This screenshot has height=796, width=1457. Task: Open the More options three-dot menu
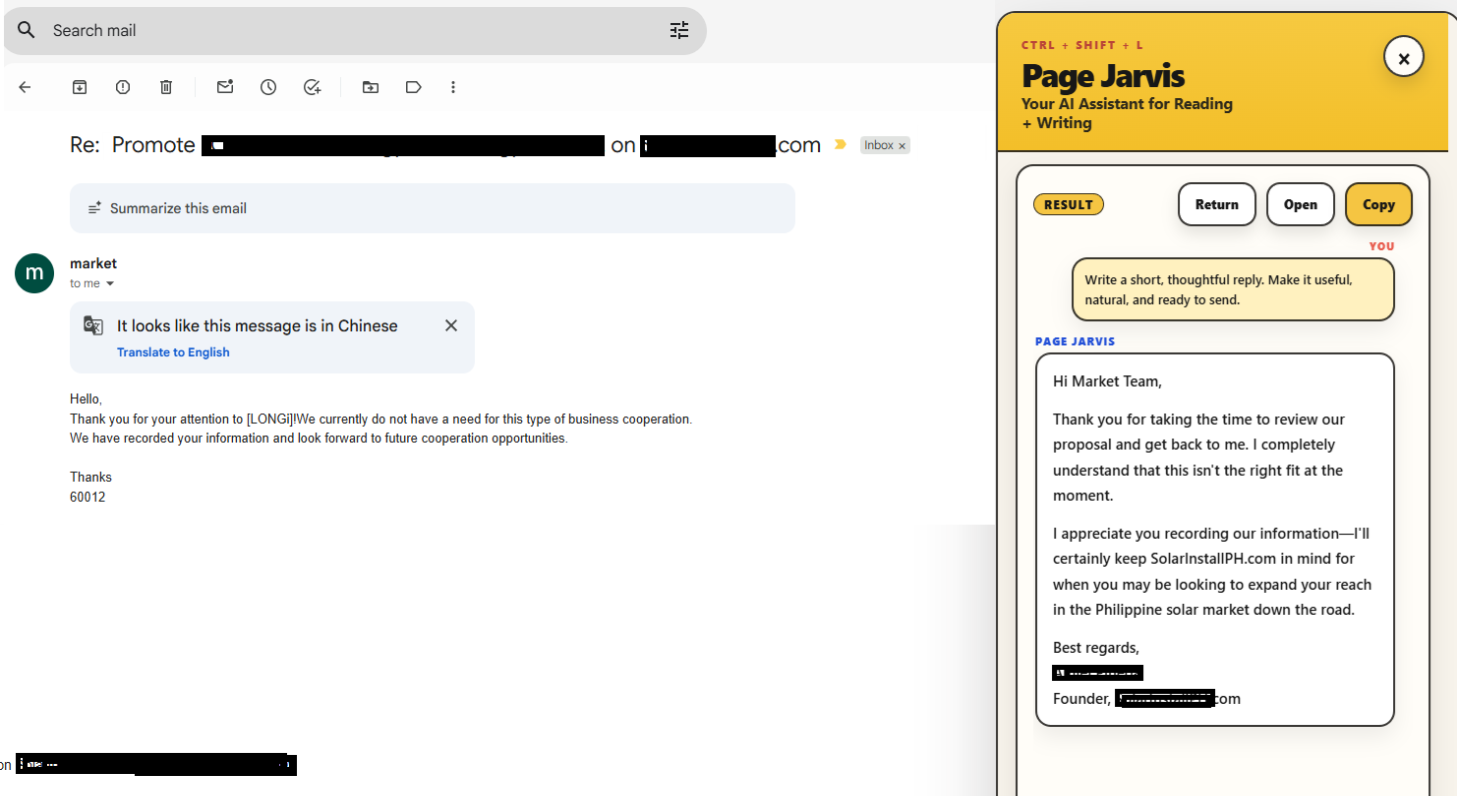click(453, 87)
